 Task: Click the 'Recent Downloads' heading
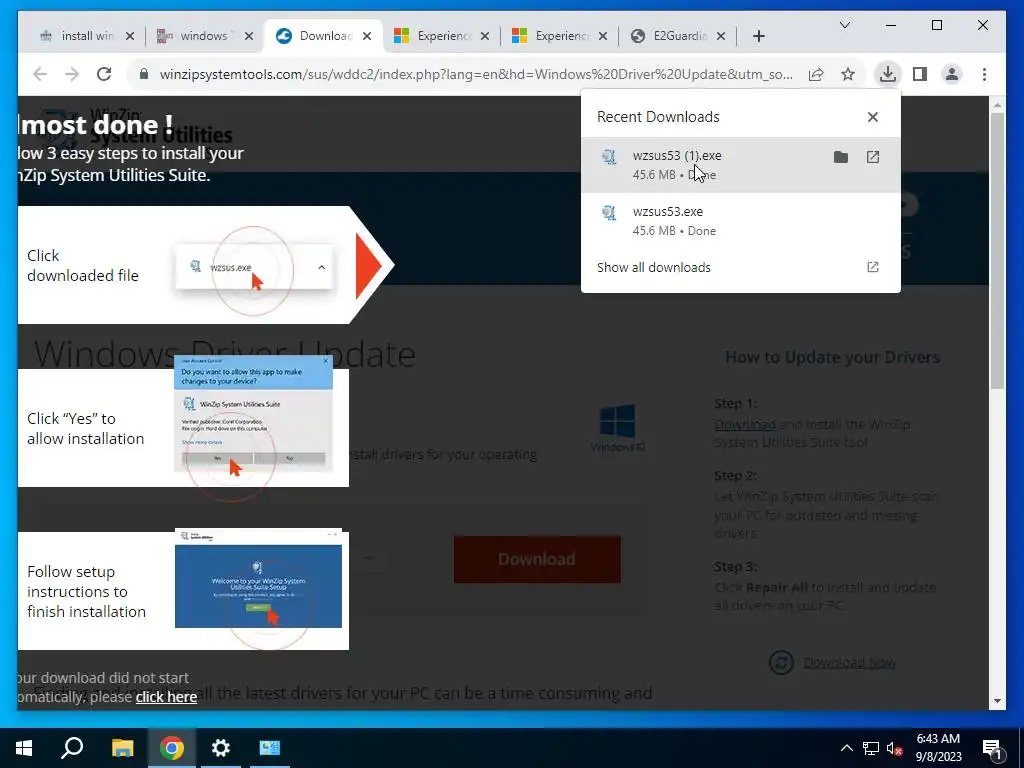click(658, 117)
